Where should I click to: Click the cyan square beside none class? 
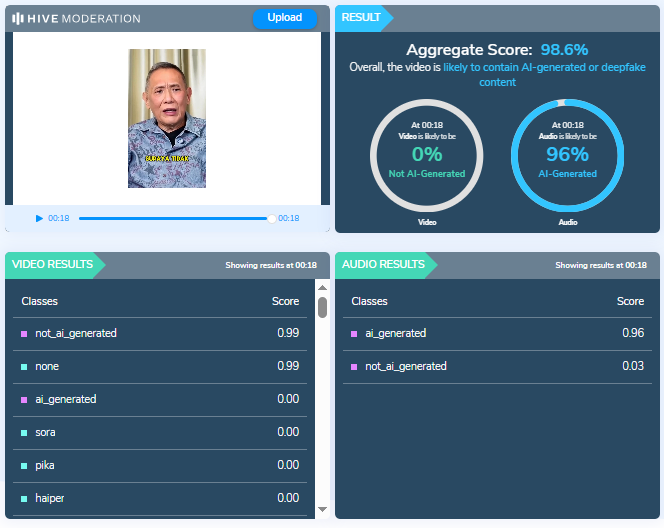24,367
